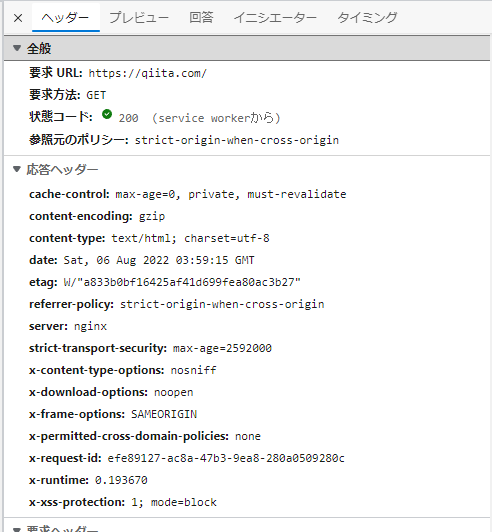Open the タイミング tab
Viewport: 492px width, 532px height.
click(367, 18)
